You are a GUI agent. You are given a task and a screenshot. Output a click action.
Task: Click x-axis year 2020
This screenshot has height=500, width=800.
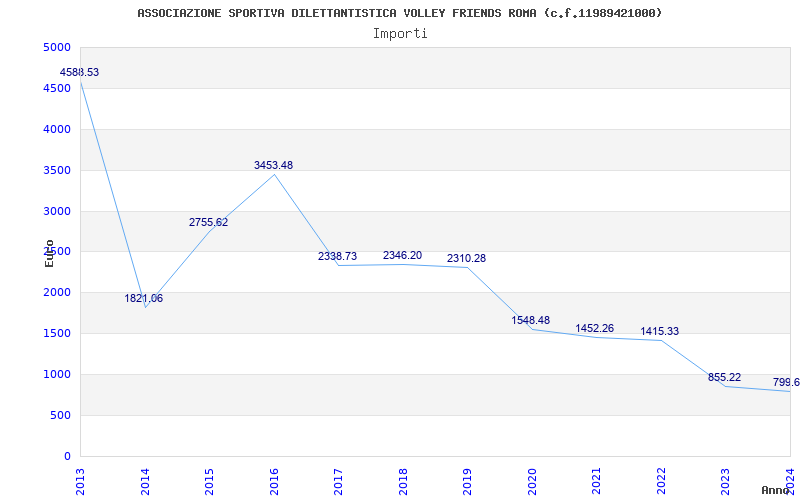point(532,482)
